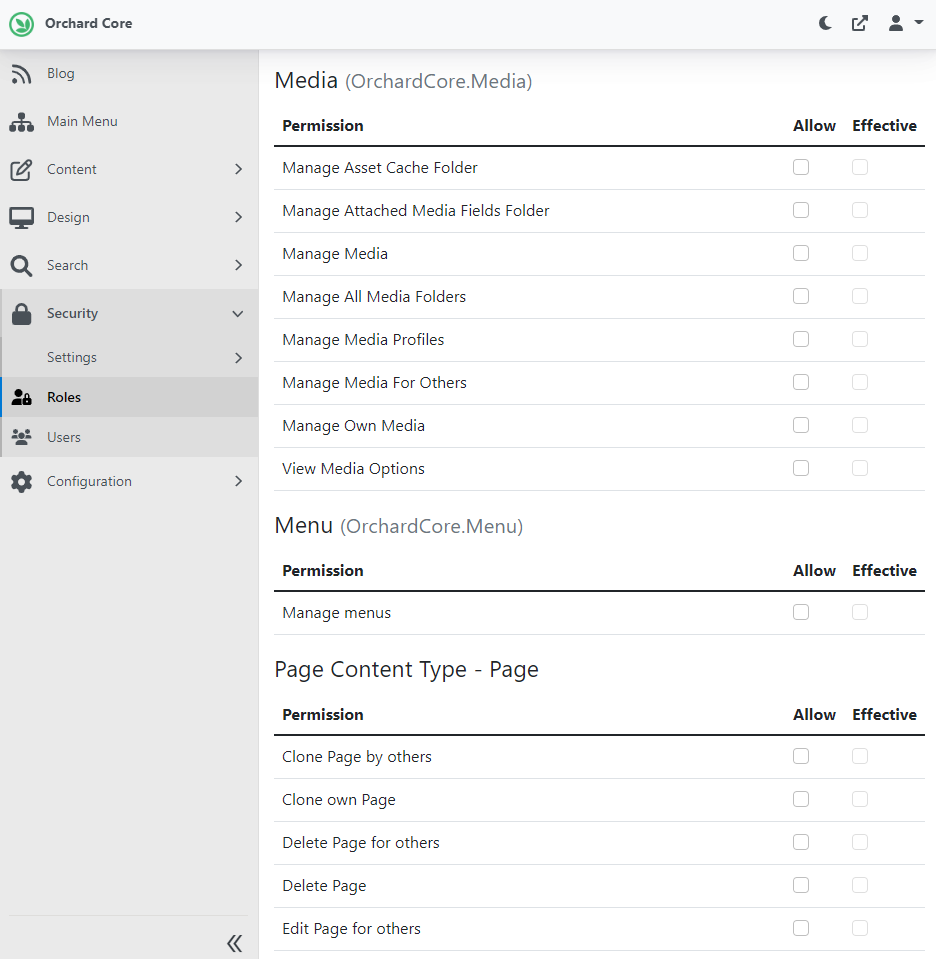The height and width of the screenshot is (959, 936).
Task: Click the Security menu label
Action: pyautogui.click(x=73, y=313)
